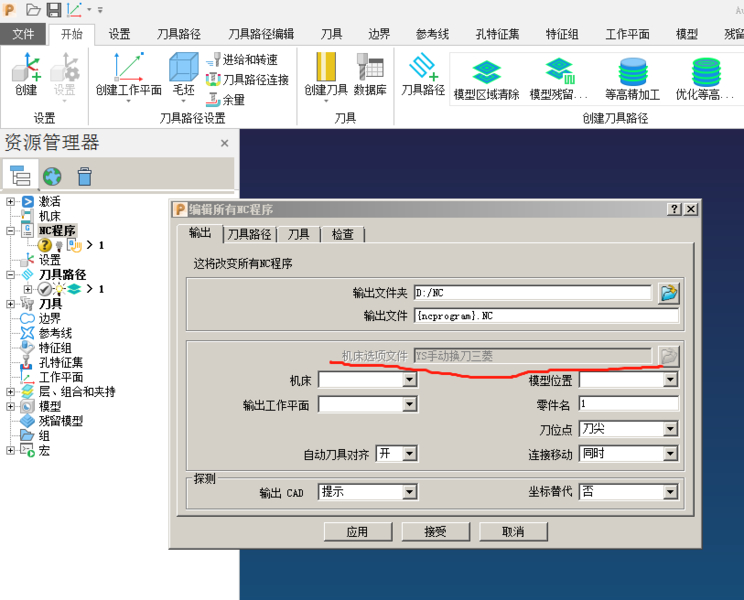Toggle the light bulb of toolpath 1
744x600 pixels.
(x=59, y=289)
